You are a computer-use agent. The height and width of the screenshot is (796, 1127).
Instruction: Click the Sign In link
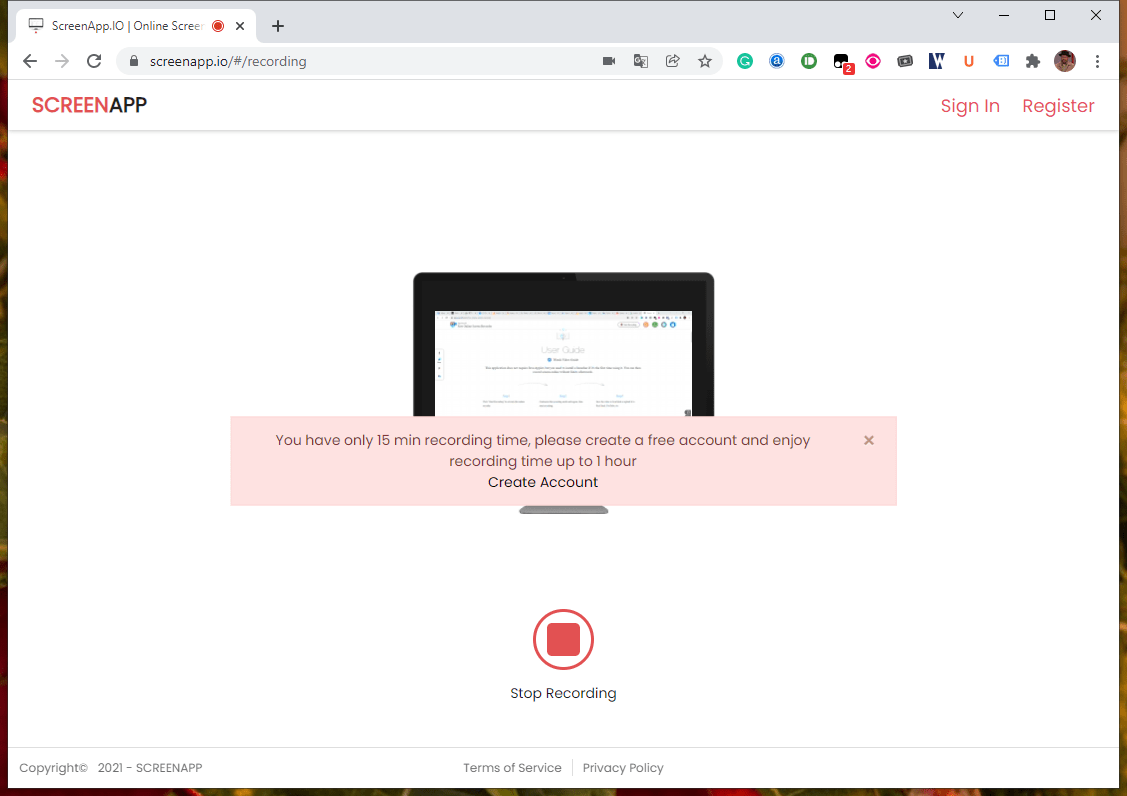(969, 105)
